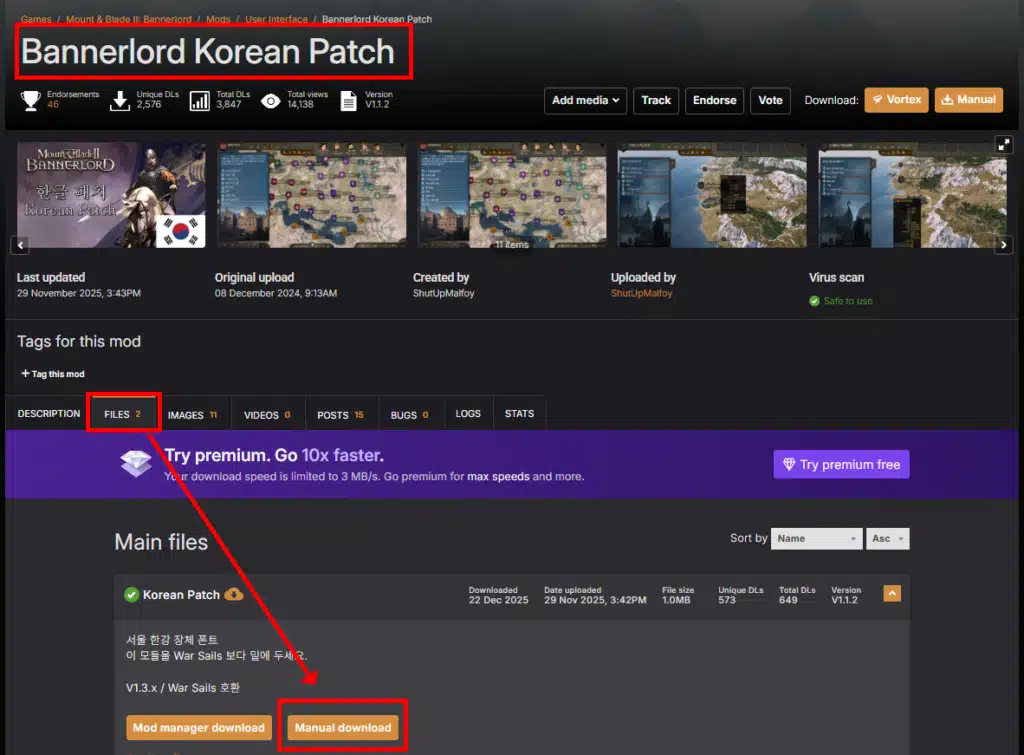Go to Mount & Blade II: Bannerlord breadcrumb

(x=129, y=20)
